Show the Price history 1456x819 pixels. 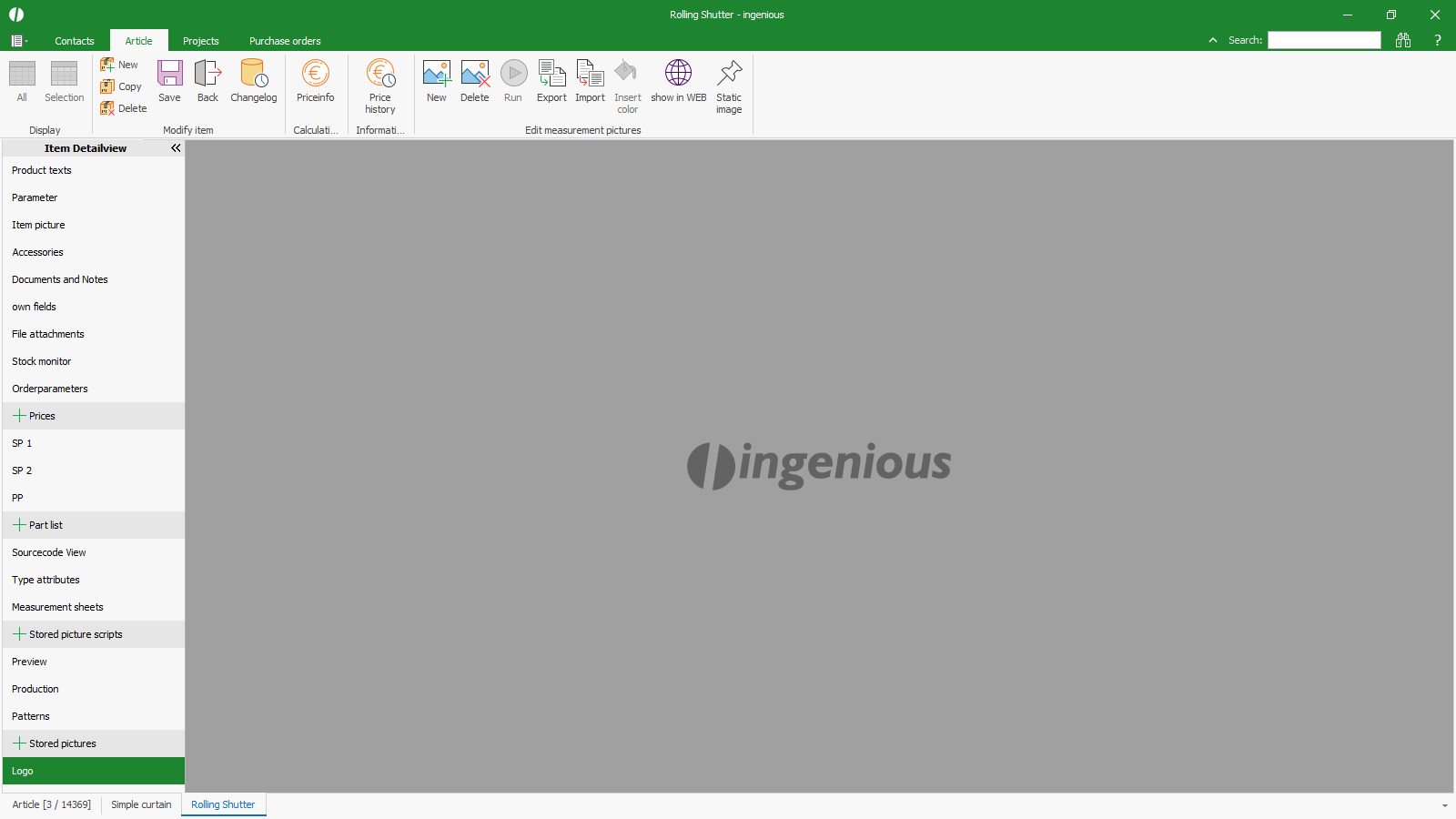380,86
